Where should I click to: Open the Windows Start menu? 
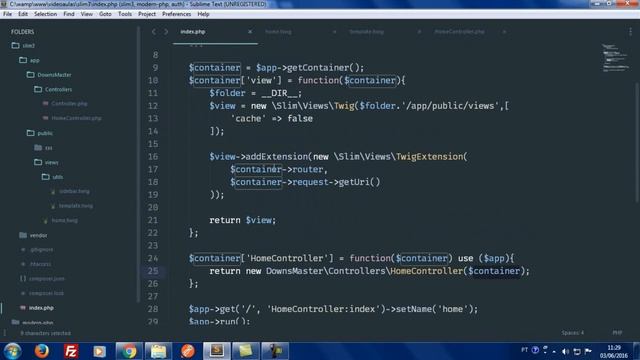(12, 351)
